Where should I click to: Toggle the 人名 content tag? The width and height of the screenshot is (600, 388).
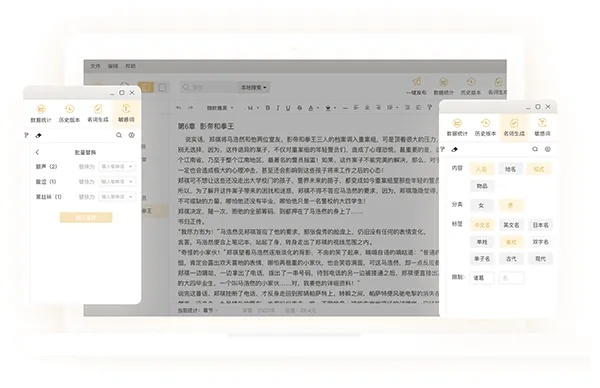[x=481, y=169]
